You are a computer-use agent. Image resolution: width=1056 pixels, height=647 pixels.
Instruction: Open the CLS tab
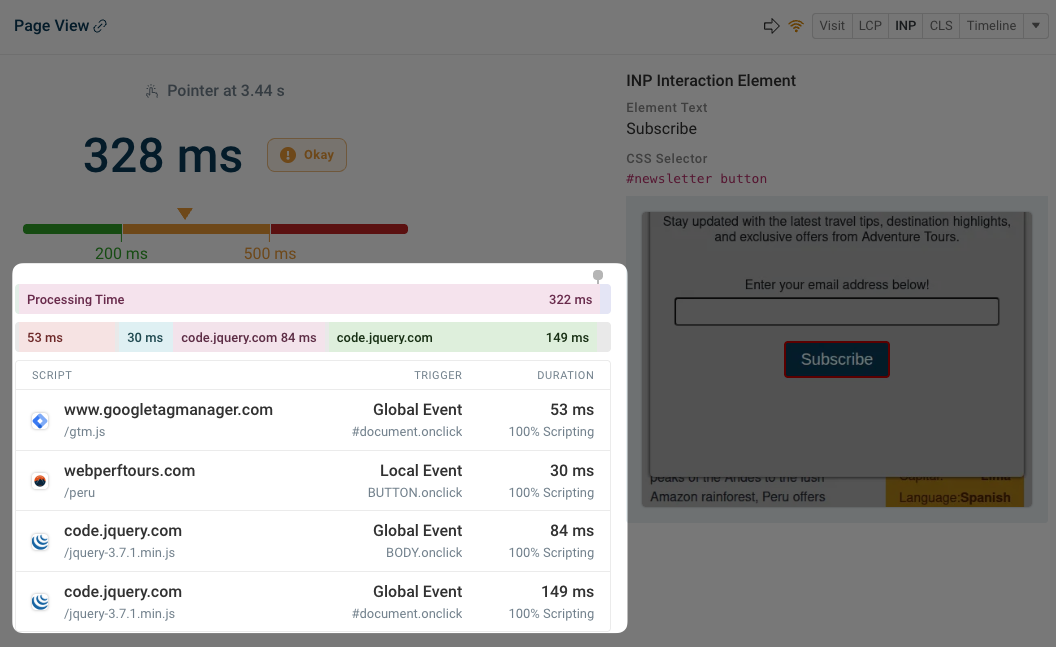(x=941, y=26)
